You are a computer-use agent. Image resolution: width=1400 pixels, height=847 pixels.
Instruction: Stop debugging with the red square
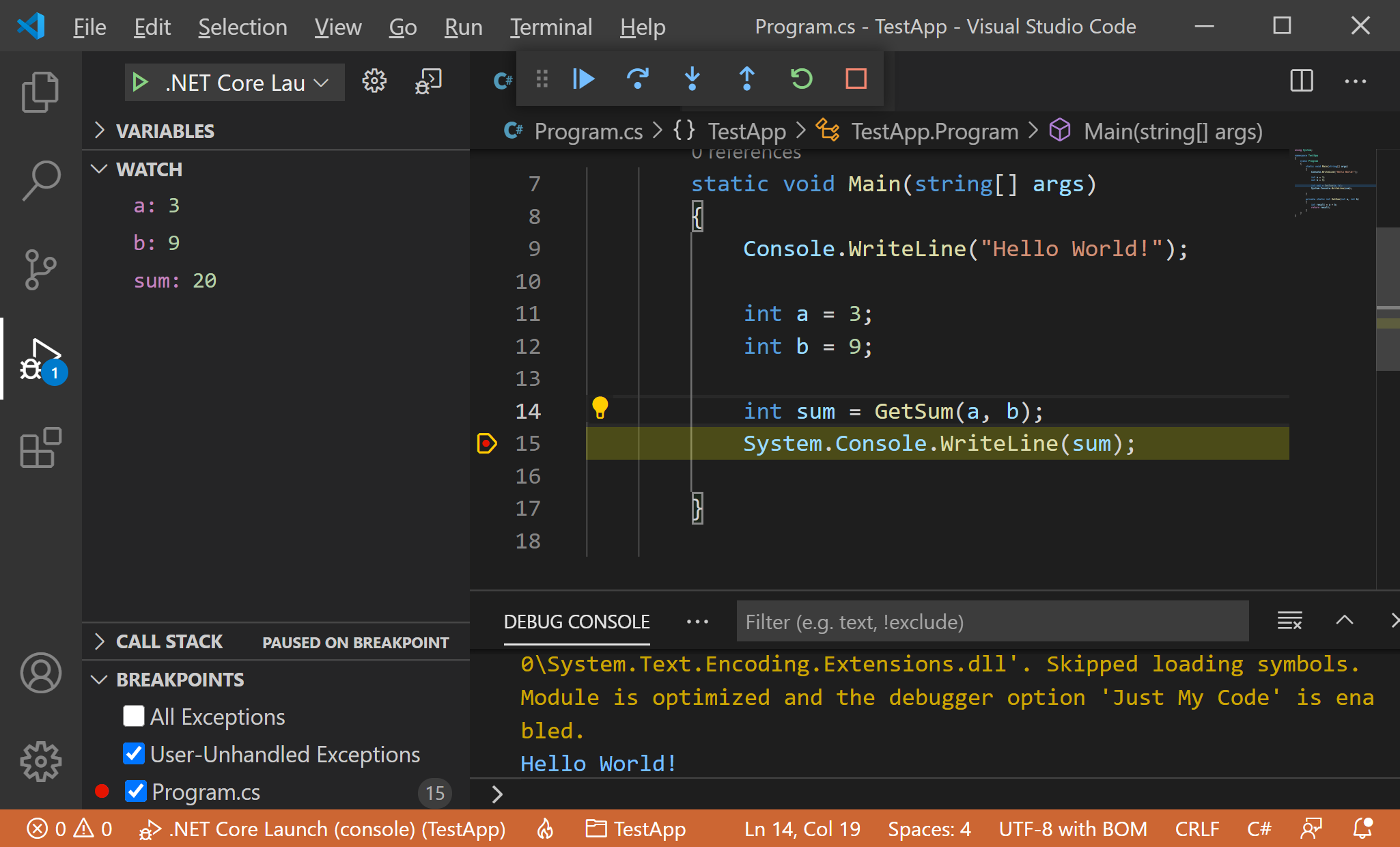(x=856, y=79)
